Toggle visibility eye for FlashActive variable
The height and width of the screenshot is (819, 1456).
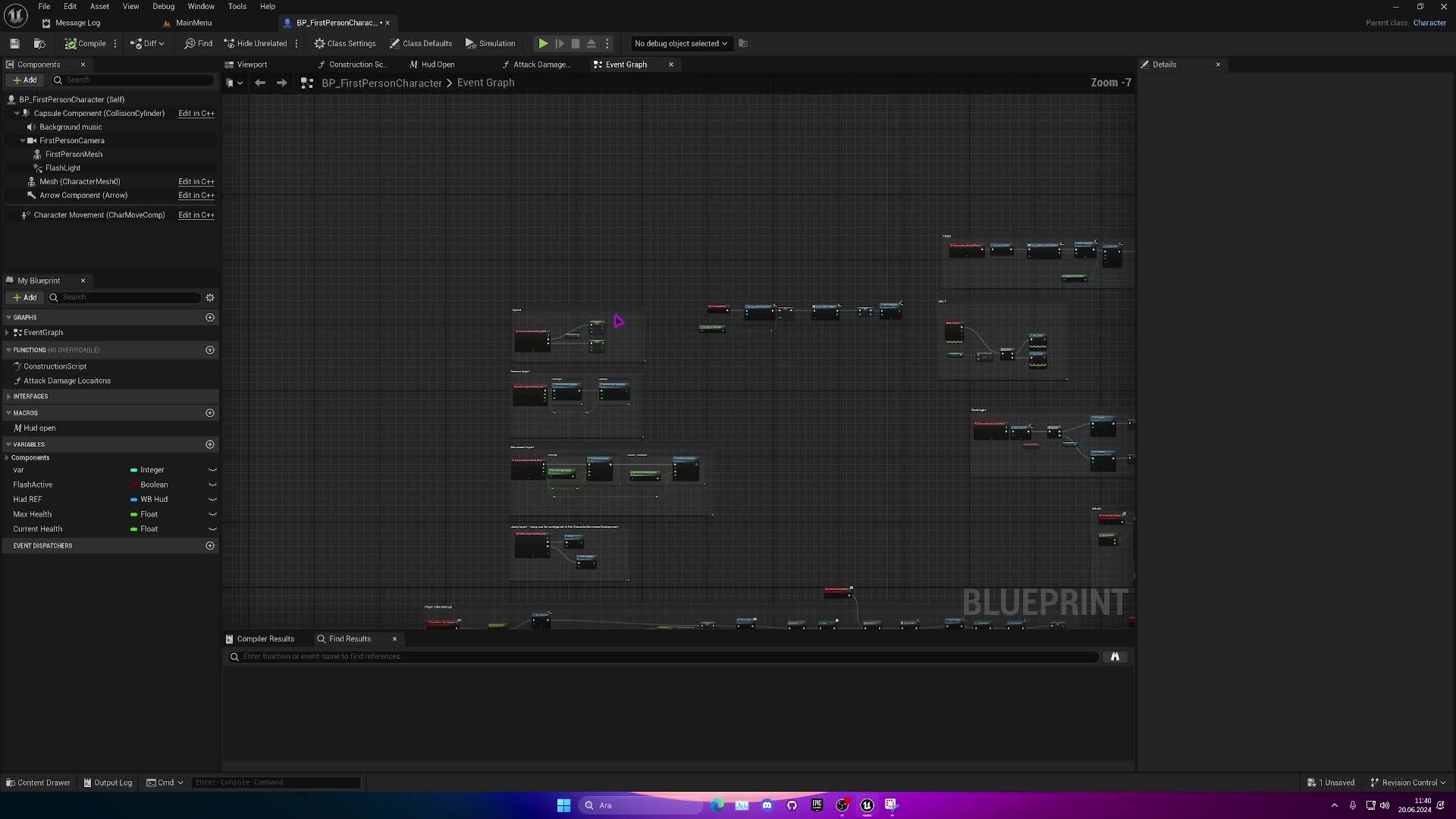[x=212, y=485]
